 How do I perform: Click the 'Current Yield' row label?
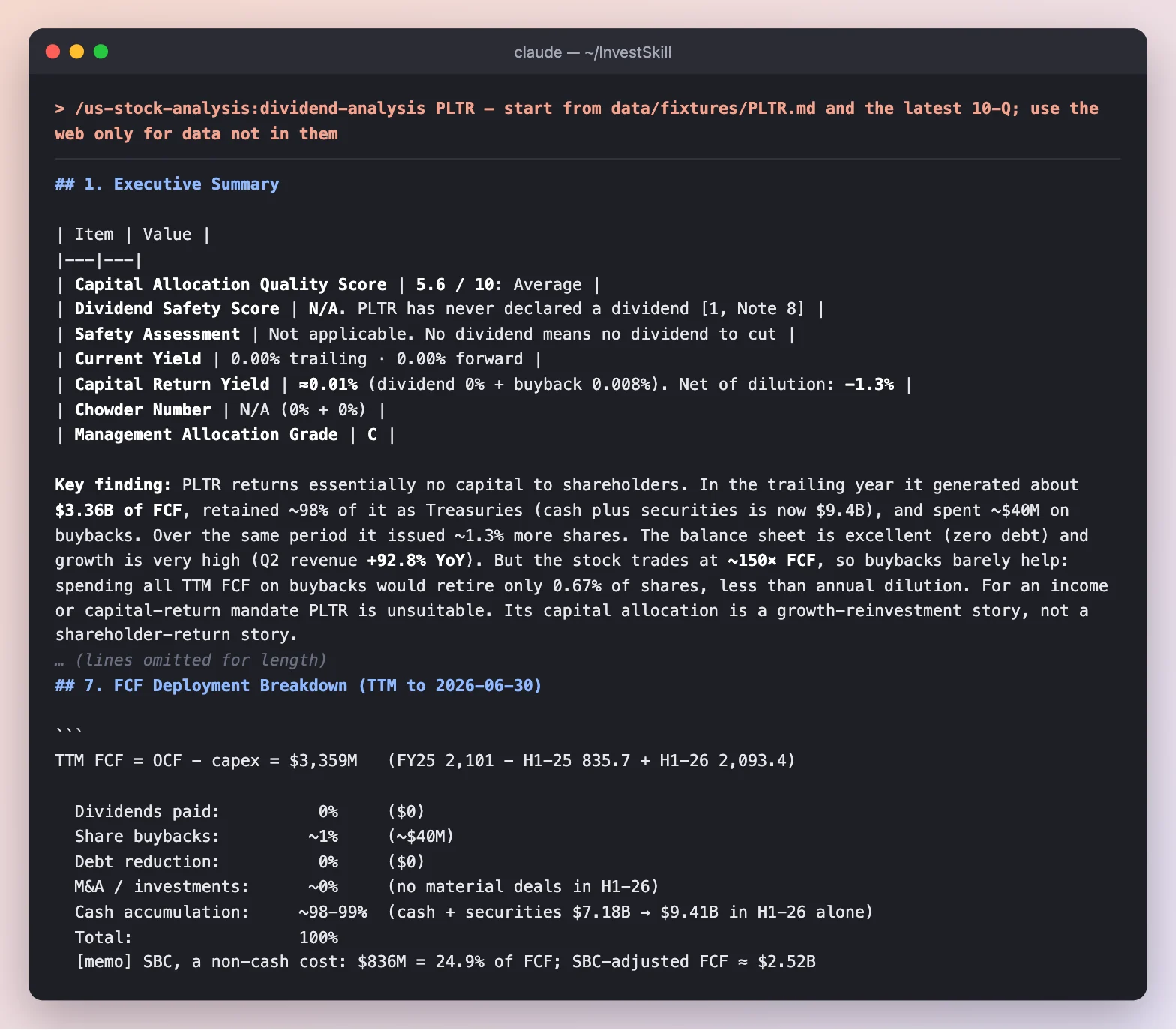tap(138, 359)
